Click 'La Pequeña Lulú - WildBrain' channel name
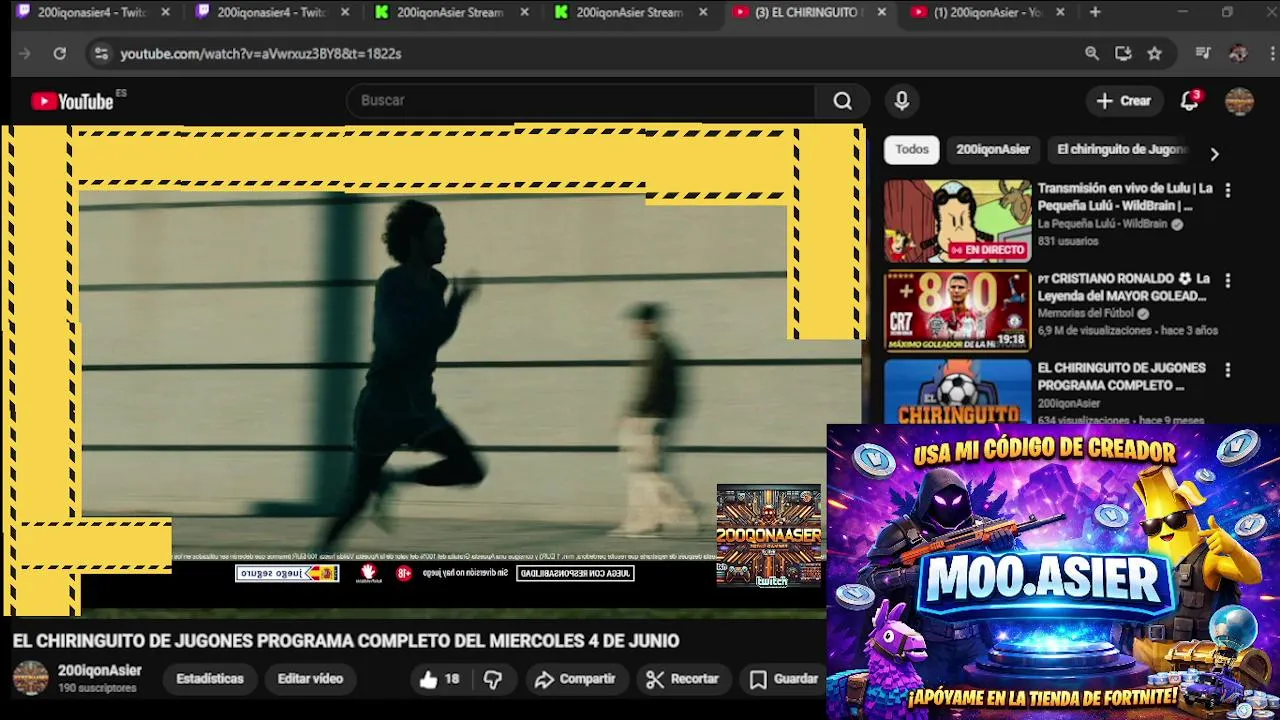The height and width of the screenshot is (720, 1280). tap(1102, 225)
